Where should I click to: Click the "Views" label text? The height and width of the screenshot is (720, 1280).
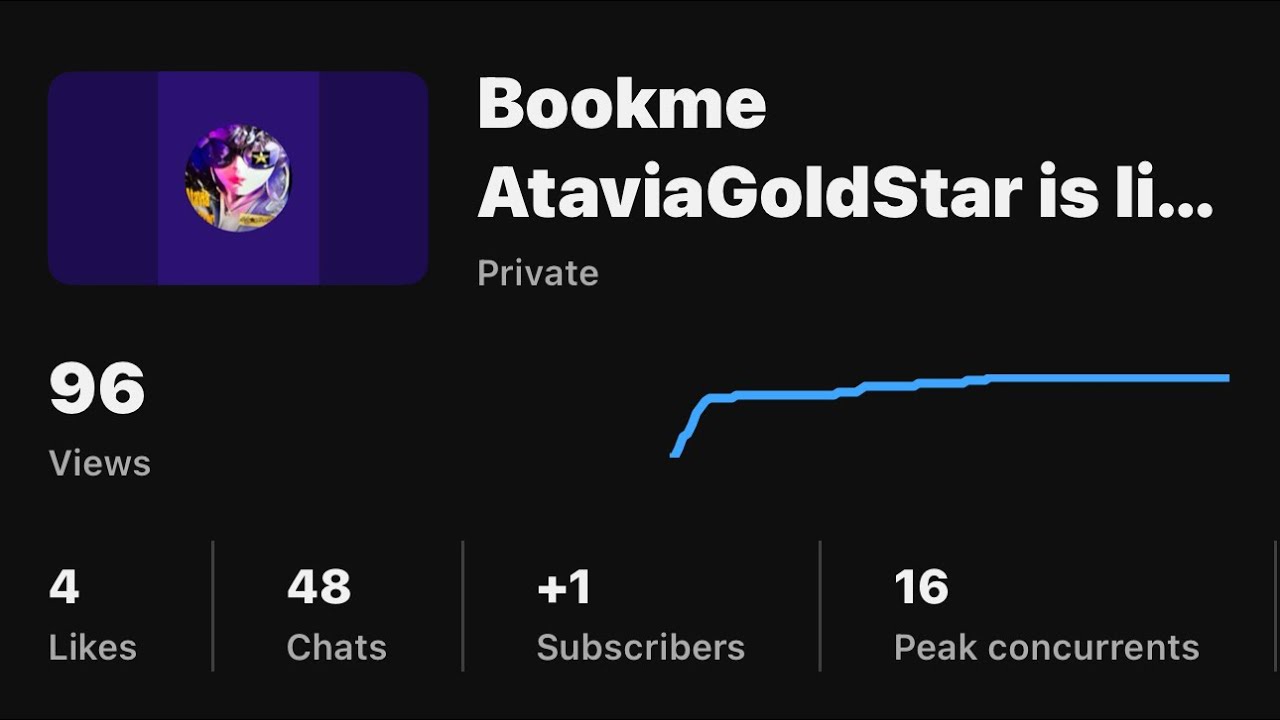tap(100, 463)
